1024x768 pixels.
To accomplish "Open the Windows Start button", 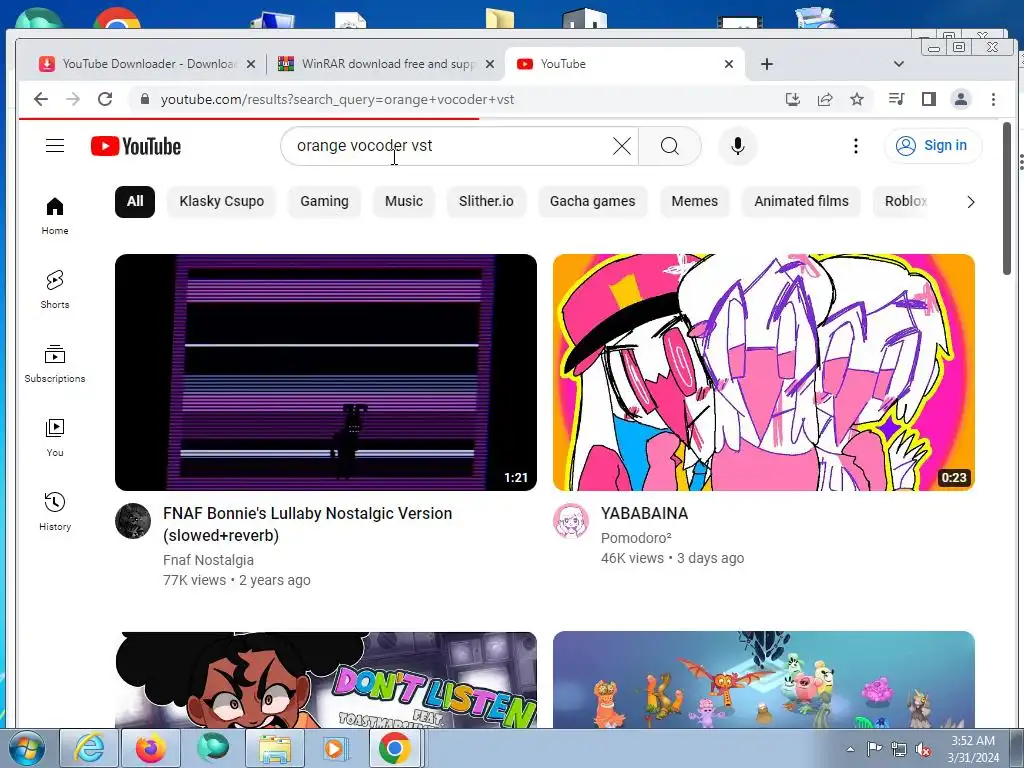I will 27,748.
